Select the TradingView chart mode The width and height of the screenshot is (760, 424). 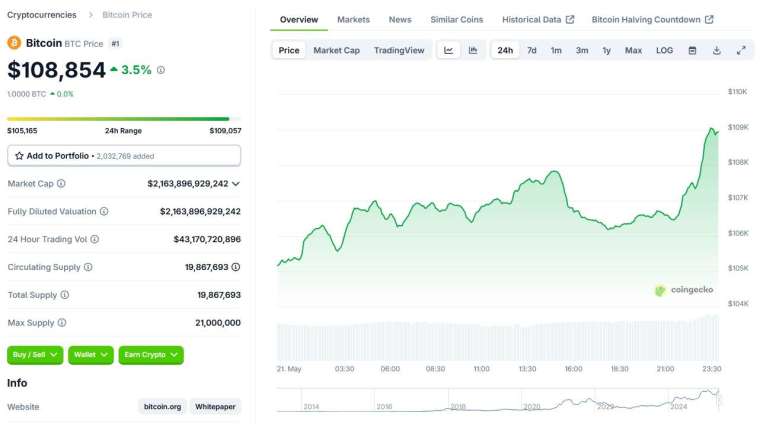(x=399, y=50)
